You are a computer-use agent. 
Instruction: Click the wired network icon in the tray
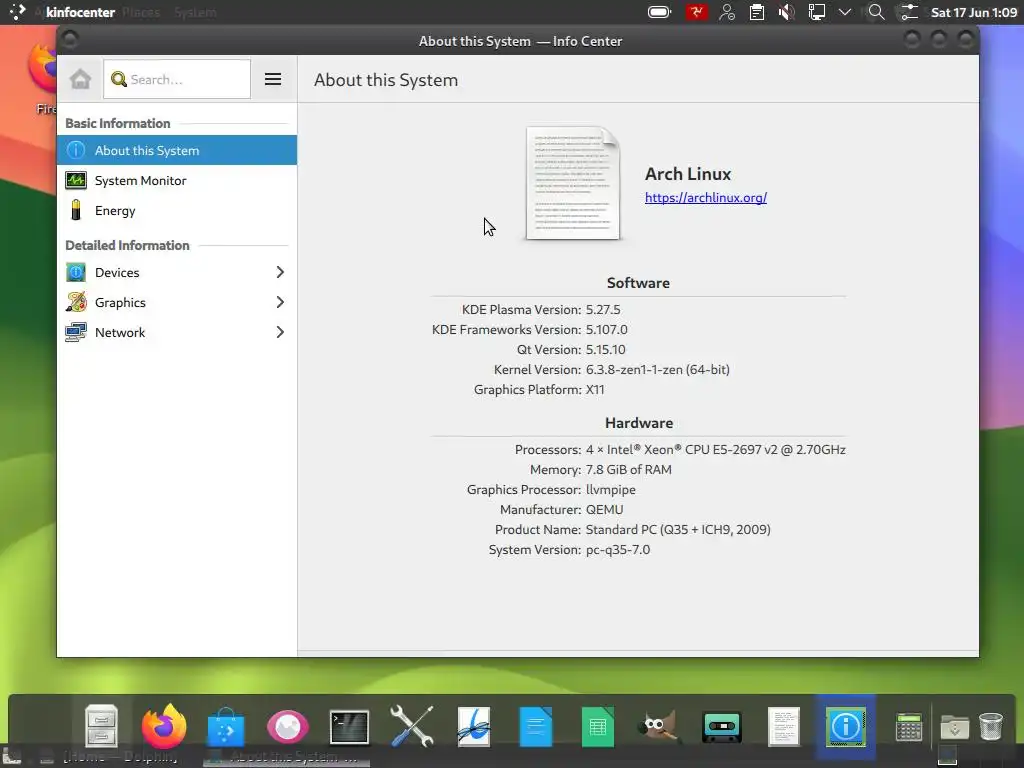(816, 12)
